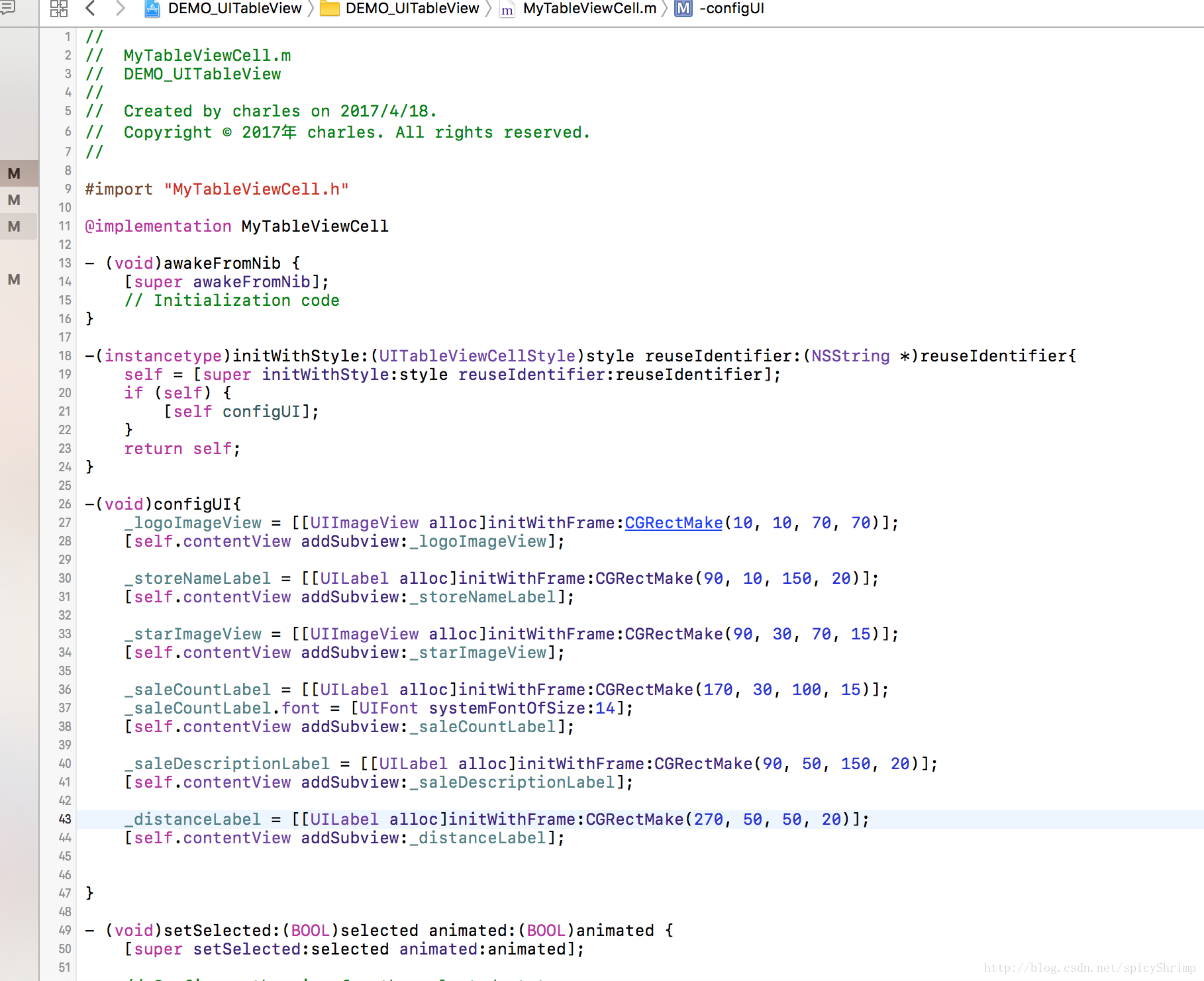Click gutter line number 26
Viewport: 1204px width, 981px height.
pyautogui.click(x=65, y=504)
